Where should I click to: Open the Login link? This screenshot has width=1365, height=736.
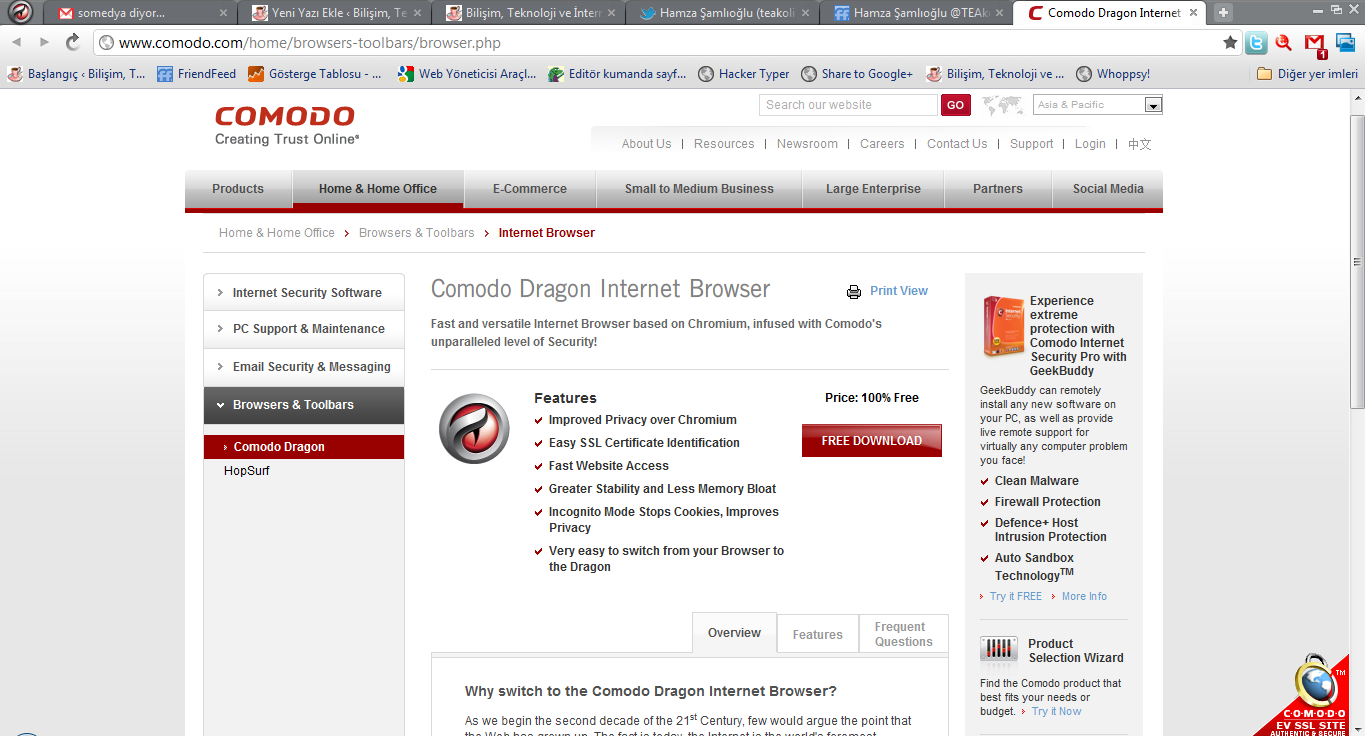point(1090,144)
